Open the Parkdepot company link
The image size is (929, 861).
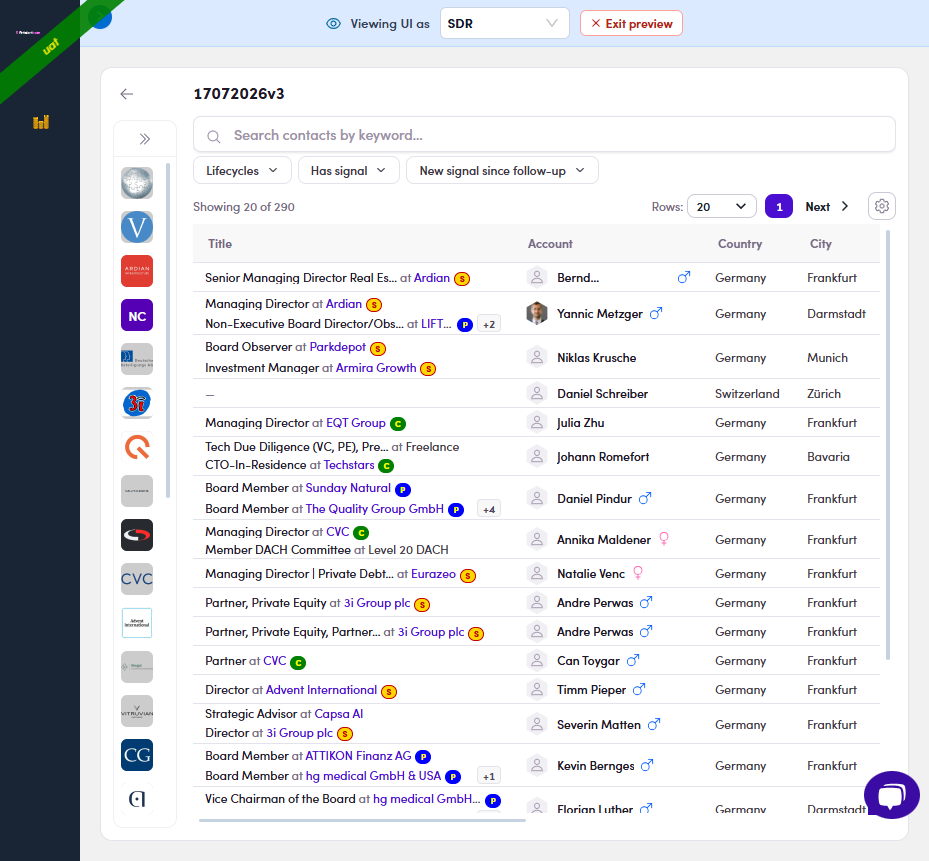337,347
